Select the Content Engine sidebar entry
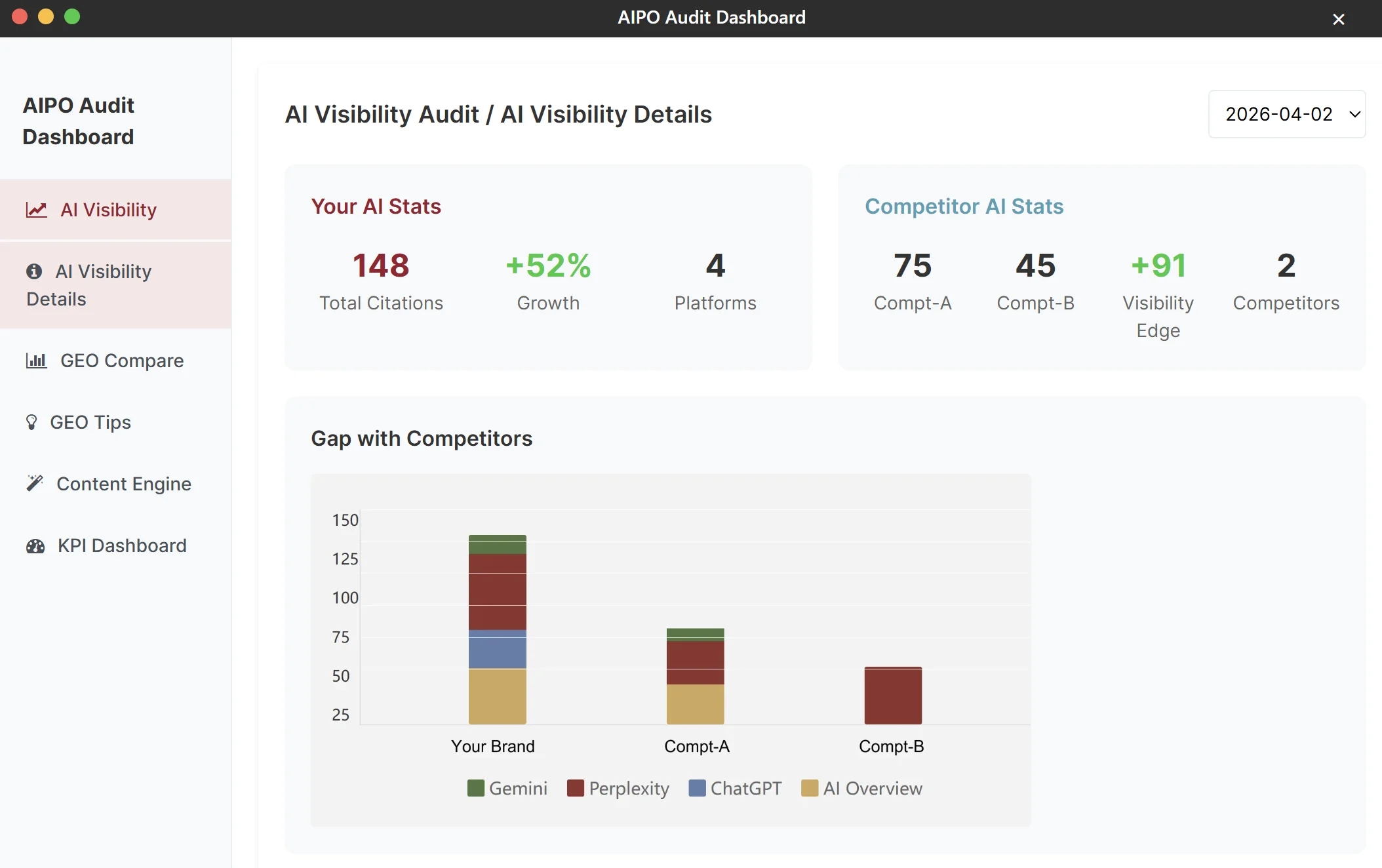Screen dimensions: 1382x868 [x=115, y=484]
